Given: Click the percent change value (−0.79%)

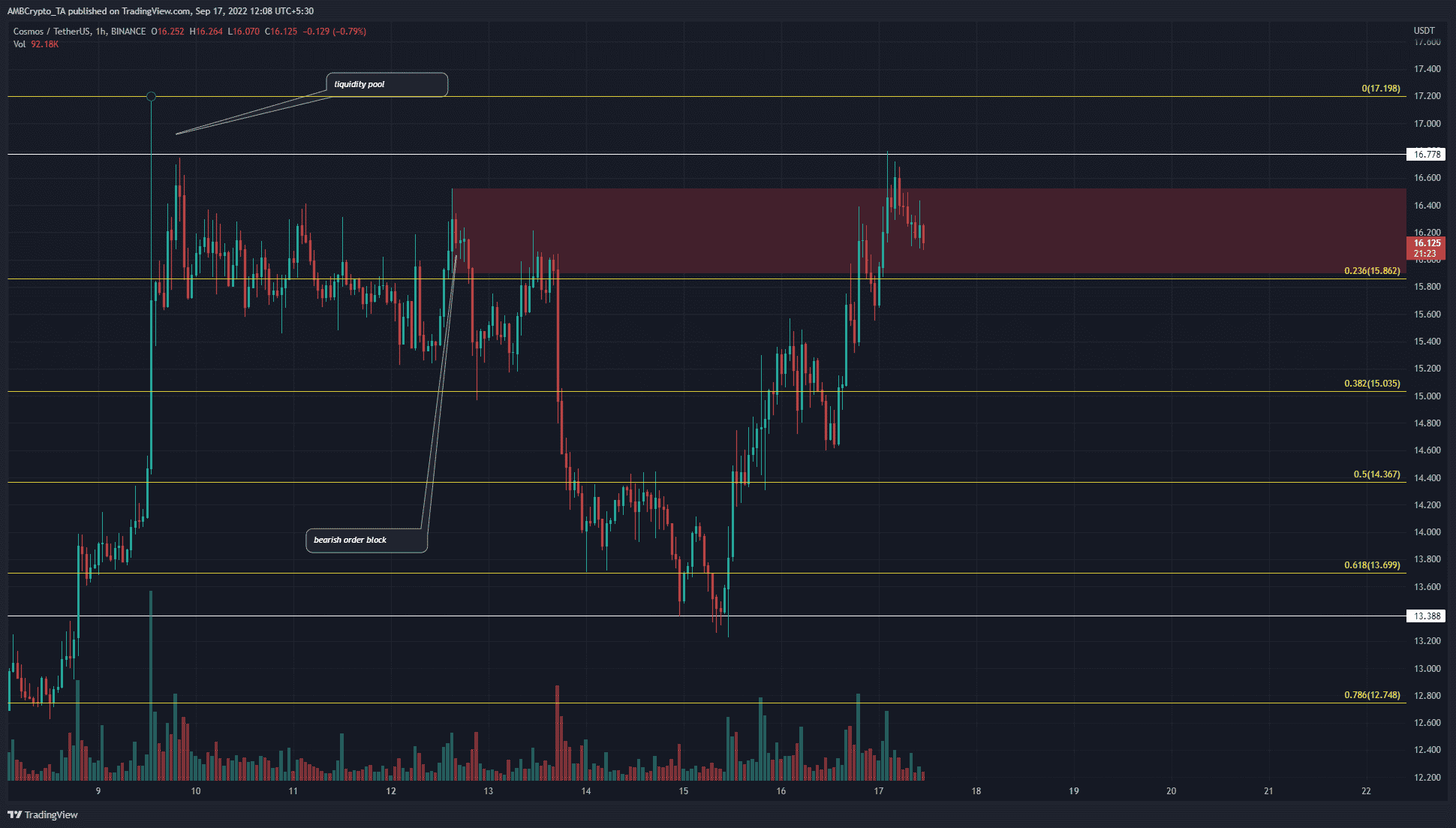Looking at the screenshot, I should 350,32.
